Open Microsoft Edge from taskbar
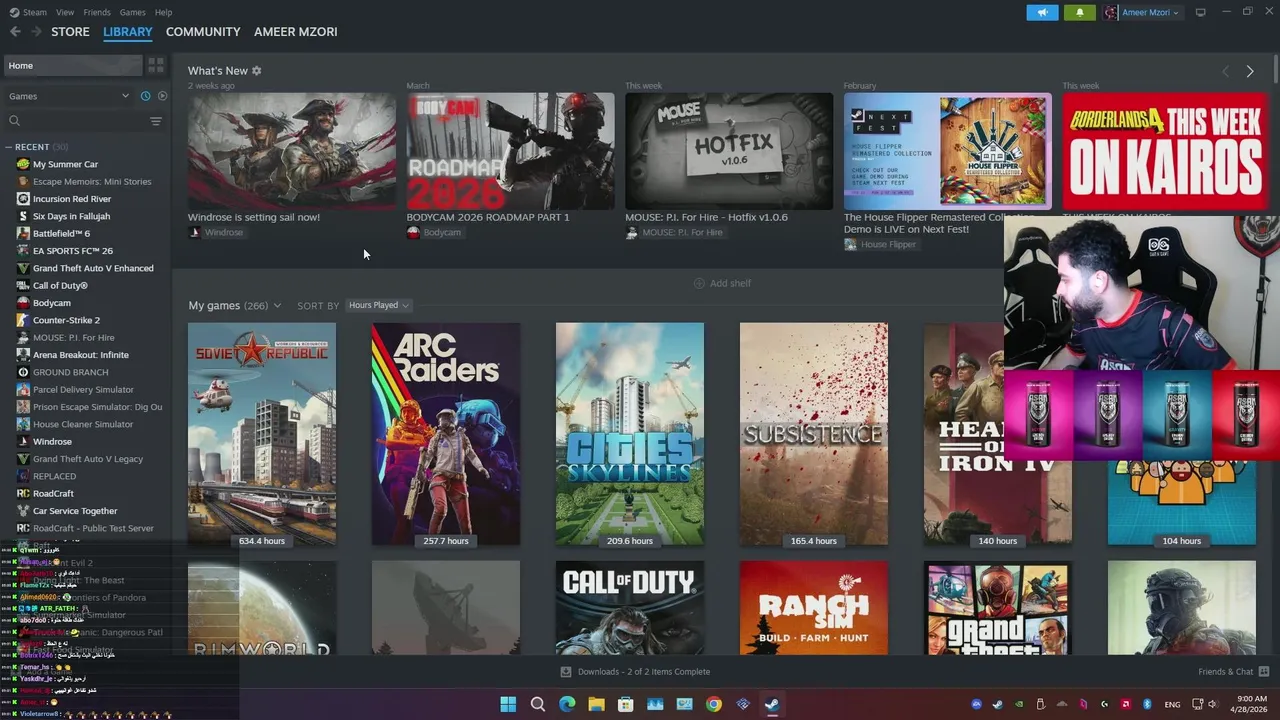1280x720 pixels. 567,704
